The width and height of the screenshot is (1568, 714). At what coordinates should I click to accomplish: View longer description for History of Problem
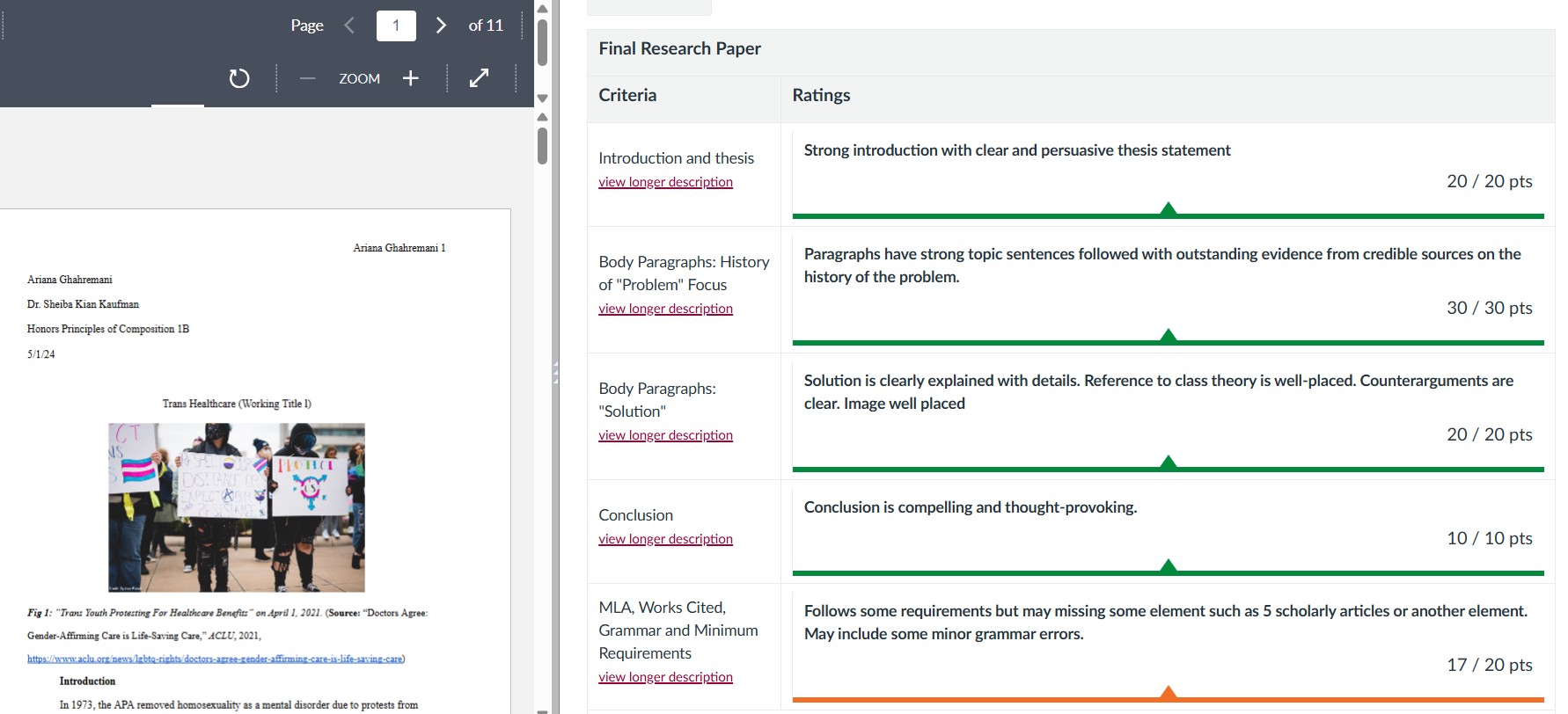(x=665, y=309)
